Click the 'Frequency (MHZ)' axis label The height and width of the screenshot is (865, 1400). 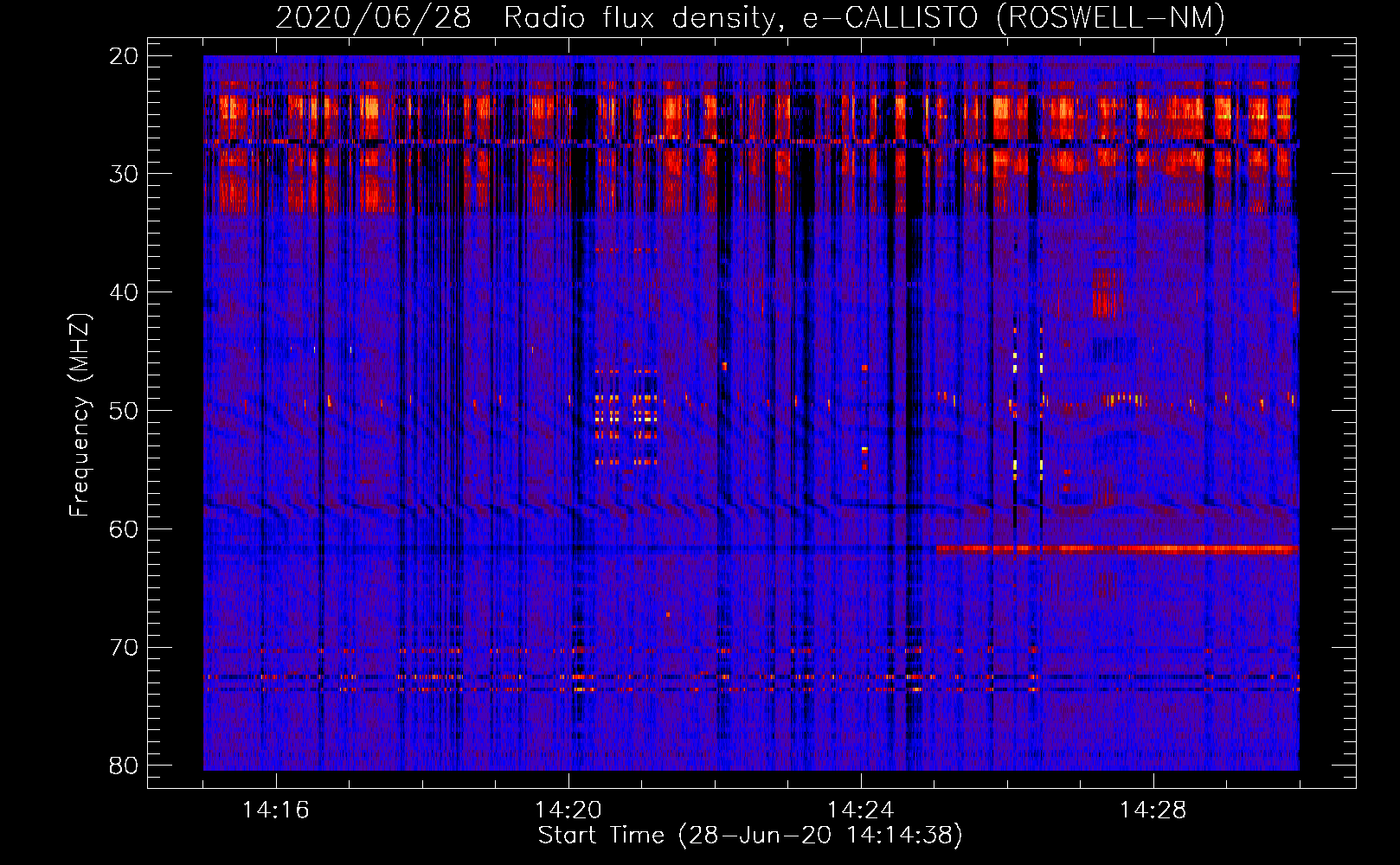(80, 414)
